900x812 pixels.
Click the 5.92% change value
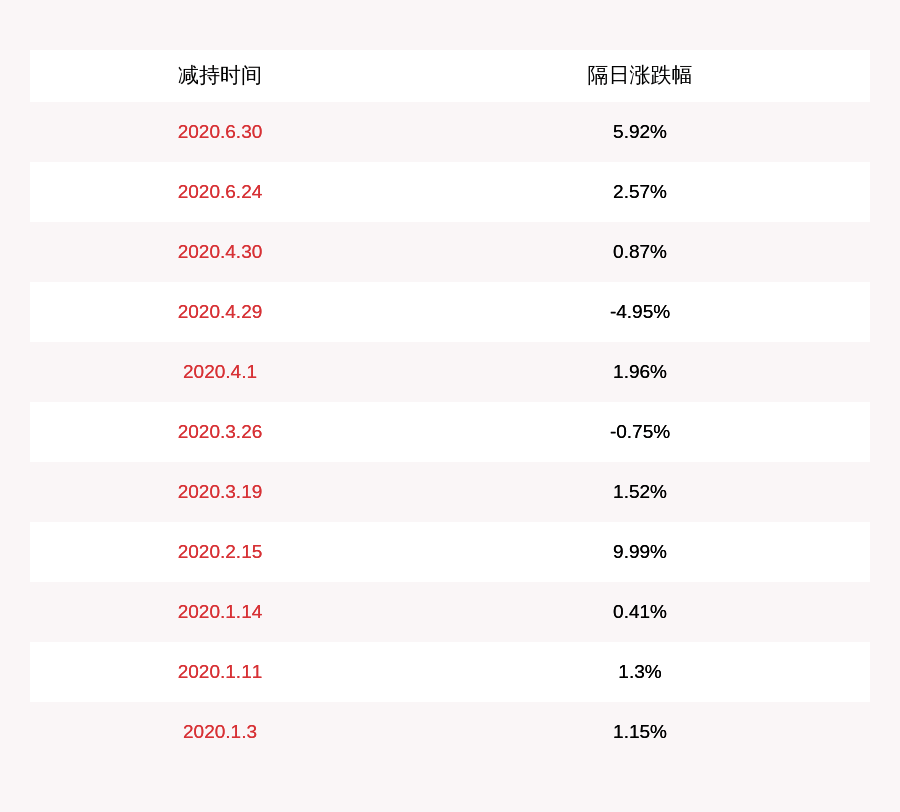(x=640, y=132)
